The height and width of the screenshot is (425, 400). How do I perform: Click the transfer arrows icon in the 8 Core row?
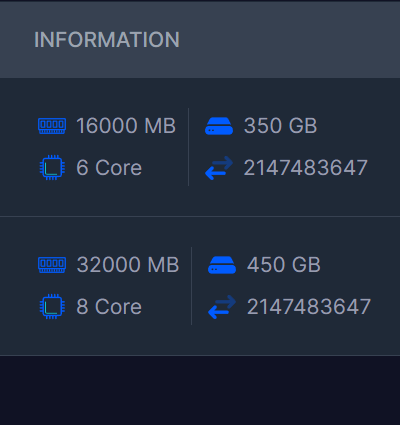point(222,307)
